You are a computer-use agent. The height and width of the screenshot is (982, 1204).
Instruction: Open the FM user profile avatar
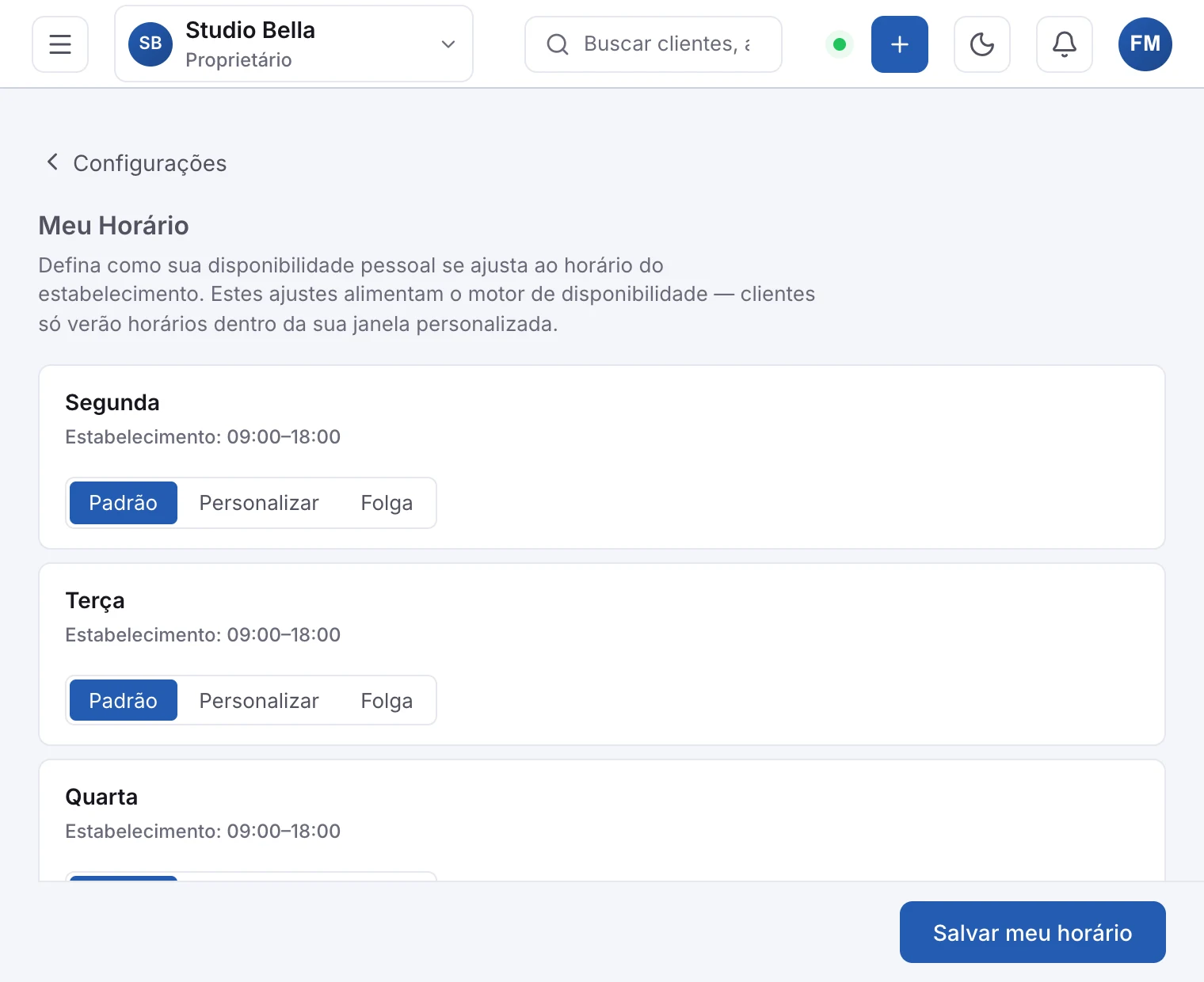(1145, 44)
